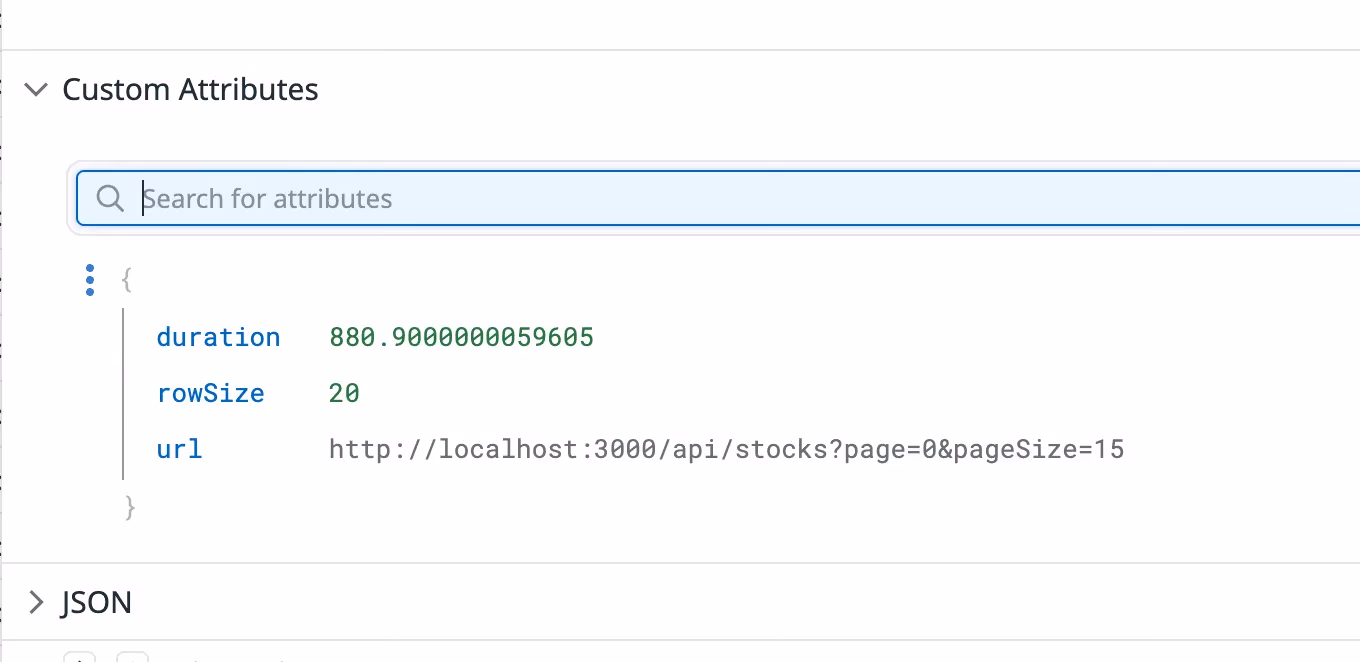
Task: Click the rowSize value 20
Action: click(344, 393)
